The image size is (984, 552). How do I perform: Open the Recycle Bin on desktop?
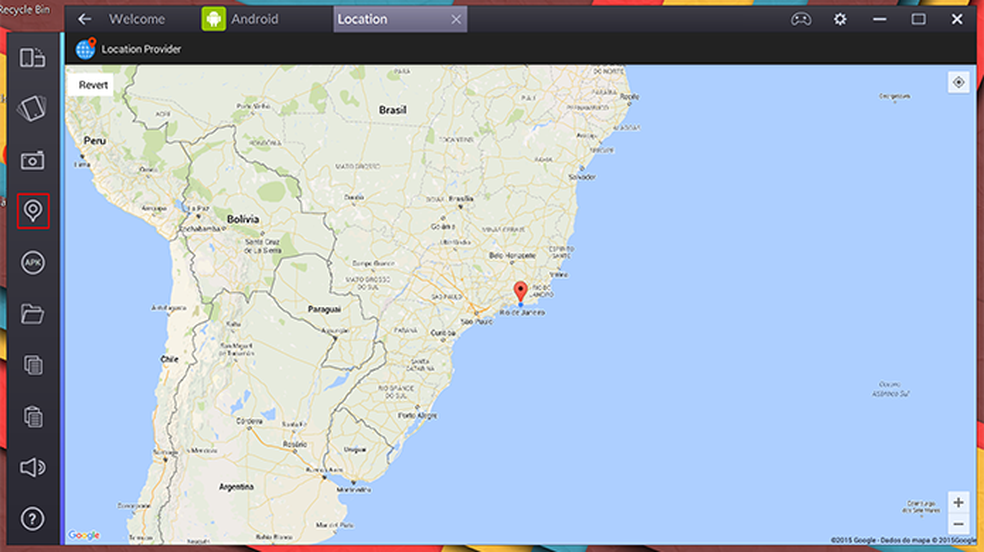click(x=25, y=9)
